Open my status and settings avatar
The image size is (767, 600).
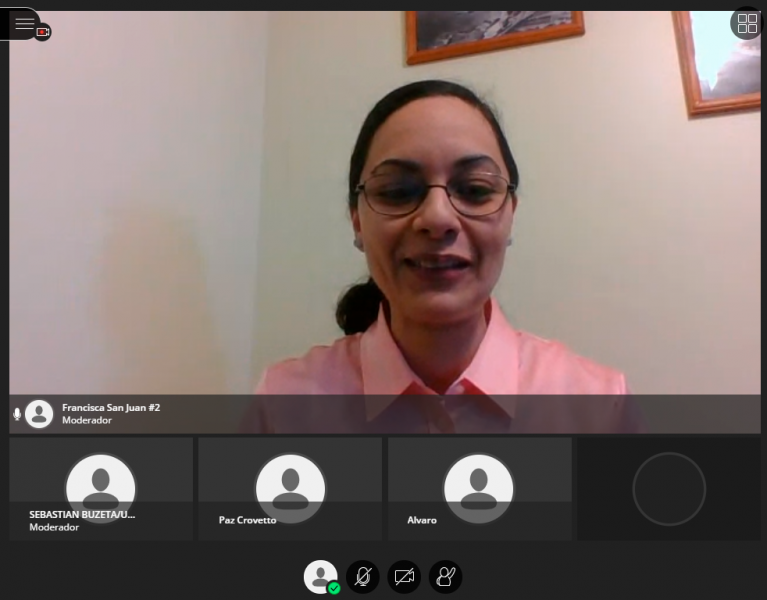click(320, 577)
